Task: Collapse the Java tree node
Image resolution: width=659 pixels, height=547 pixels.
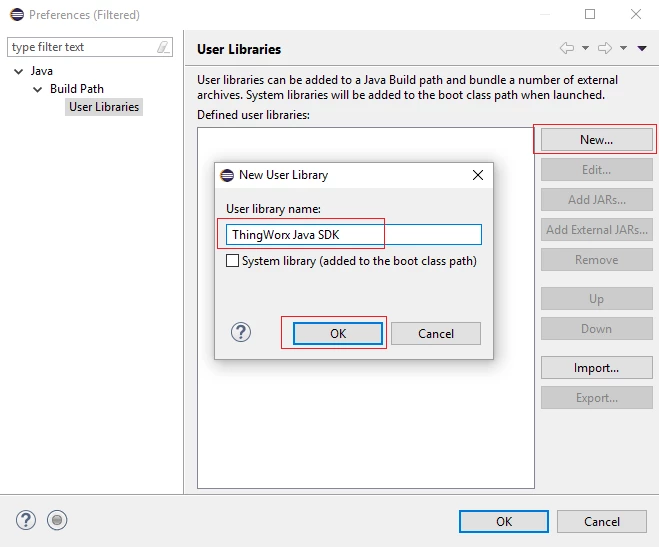Action: tap(18, 71)
